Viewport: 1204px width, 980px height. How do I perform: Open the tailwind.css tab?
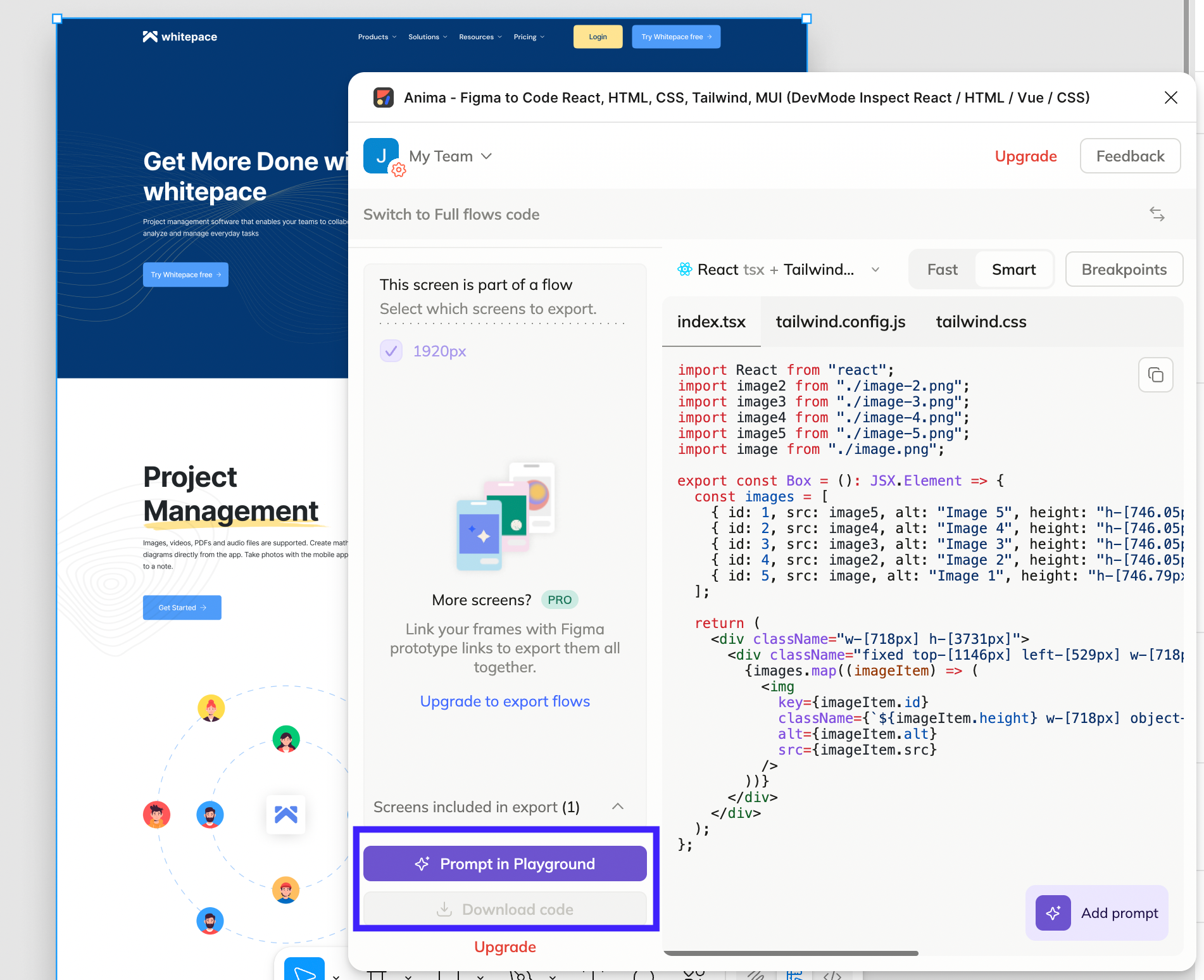(981, 322)
